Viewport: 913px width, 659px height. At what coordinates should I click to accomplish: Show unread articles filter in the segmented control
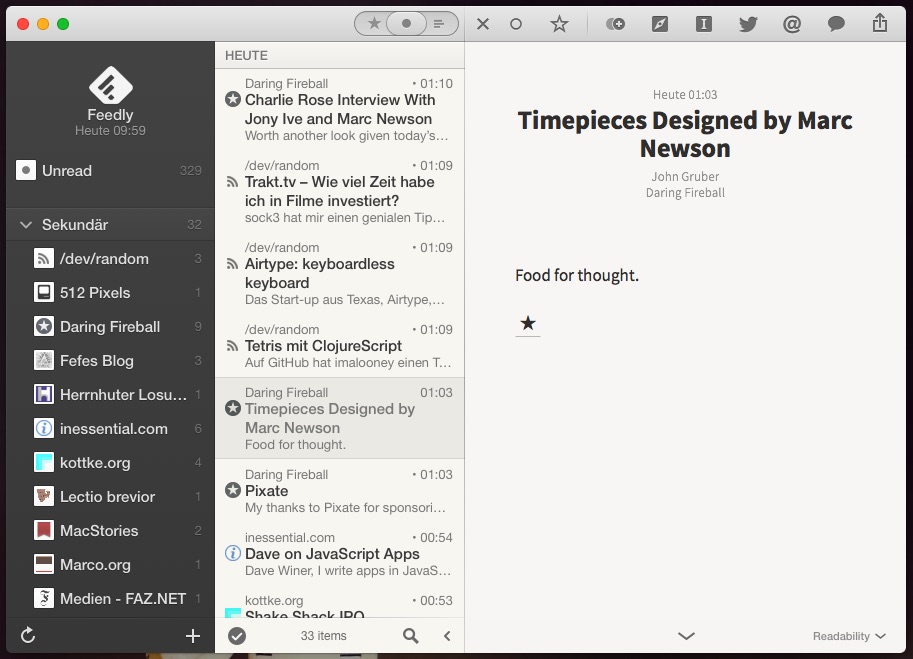pos(406,24)
